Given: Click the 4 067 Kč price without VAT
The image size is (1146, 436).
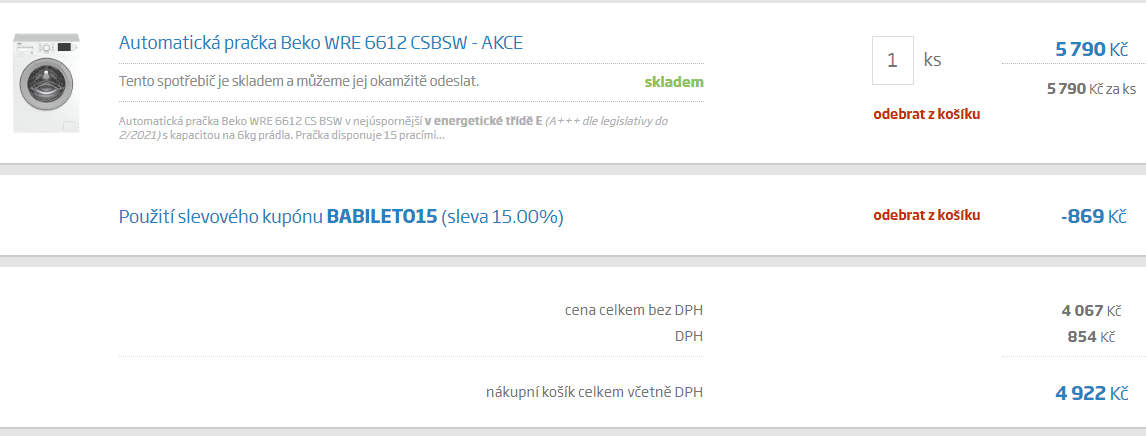Looking at the screenshot, I should 1091,311.
